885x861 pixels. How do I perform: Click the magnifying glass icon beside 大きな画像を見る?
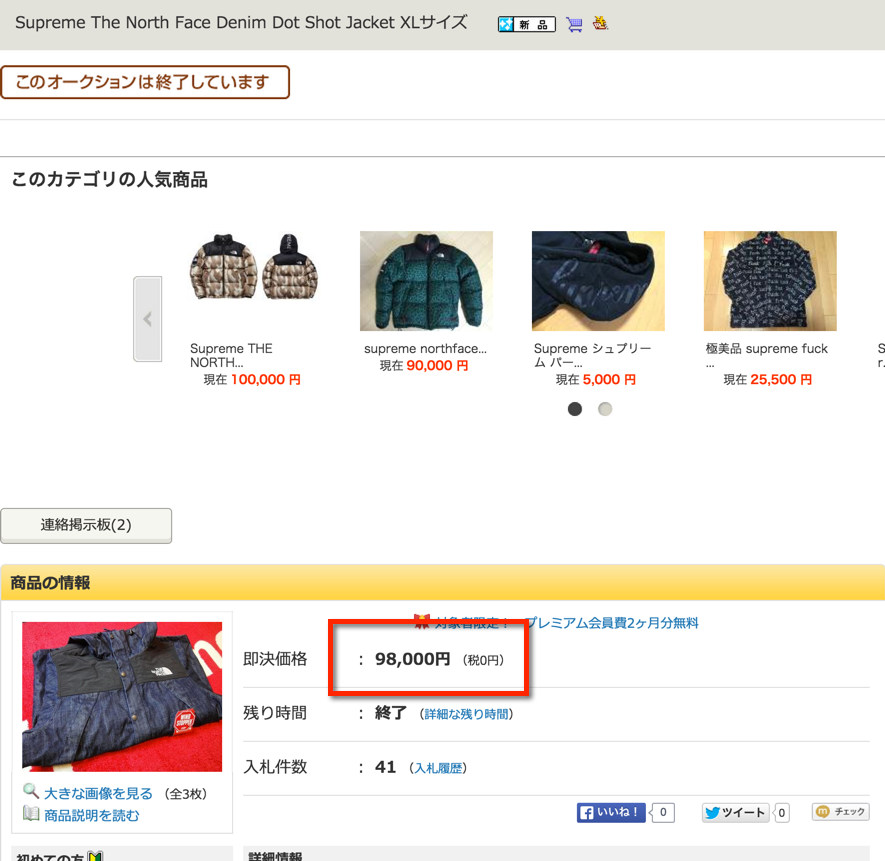point(31,791)
